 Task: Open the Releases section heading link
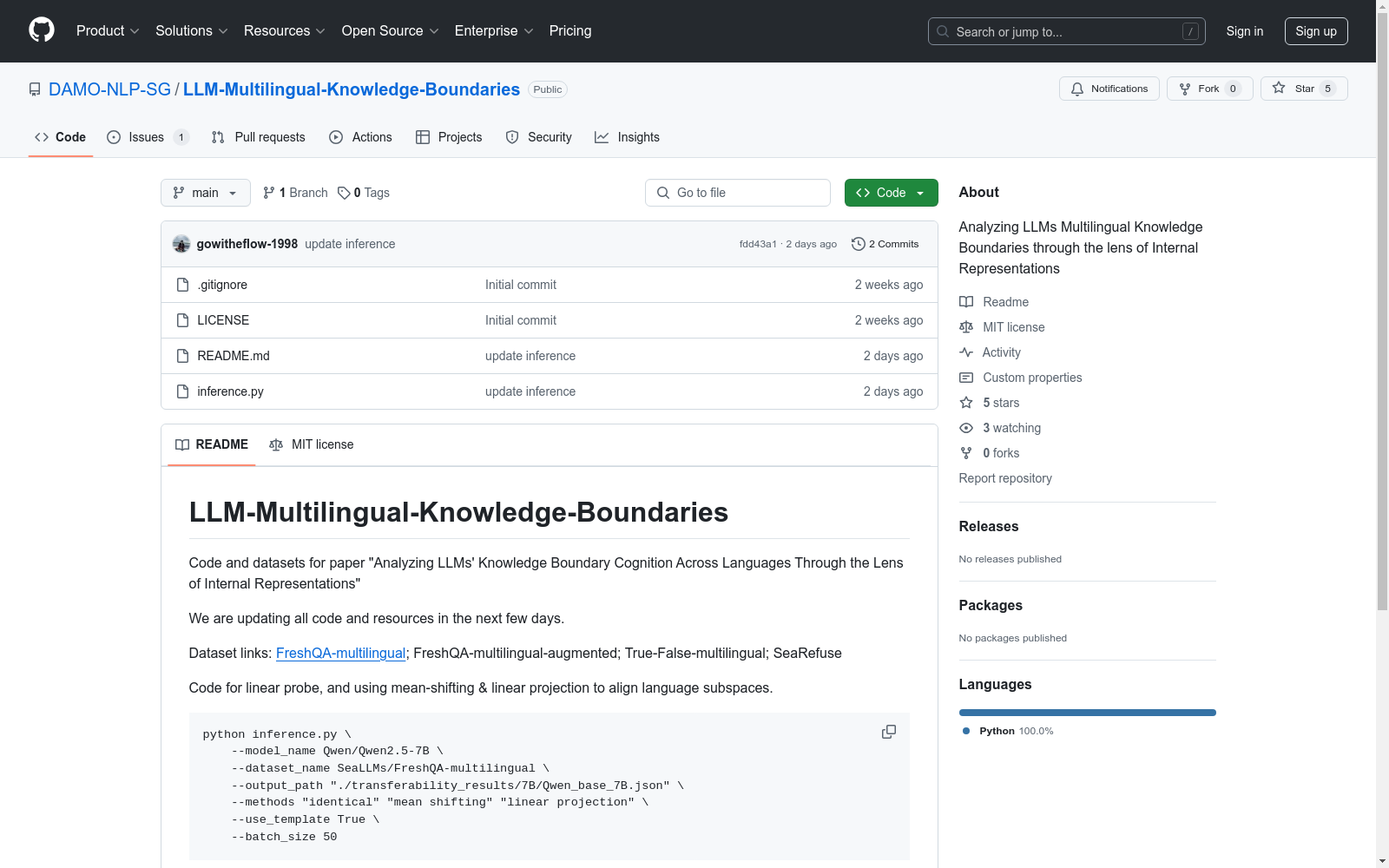[989, 526]
